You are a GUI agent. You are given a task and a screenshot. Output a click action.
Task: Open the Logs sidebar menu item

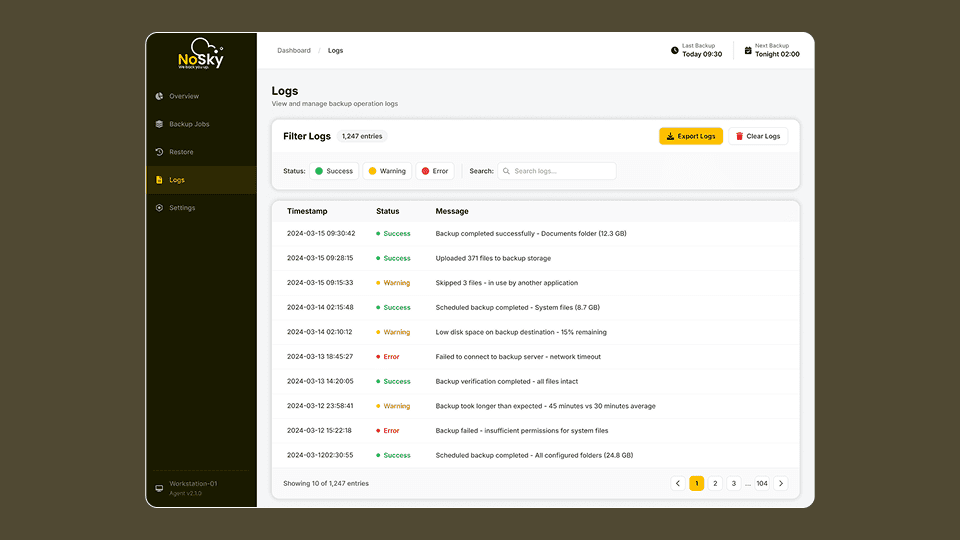click(x=177, y=180)
